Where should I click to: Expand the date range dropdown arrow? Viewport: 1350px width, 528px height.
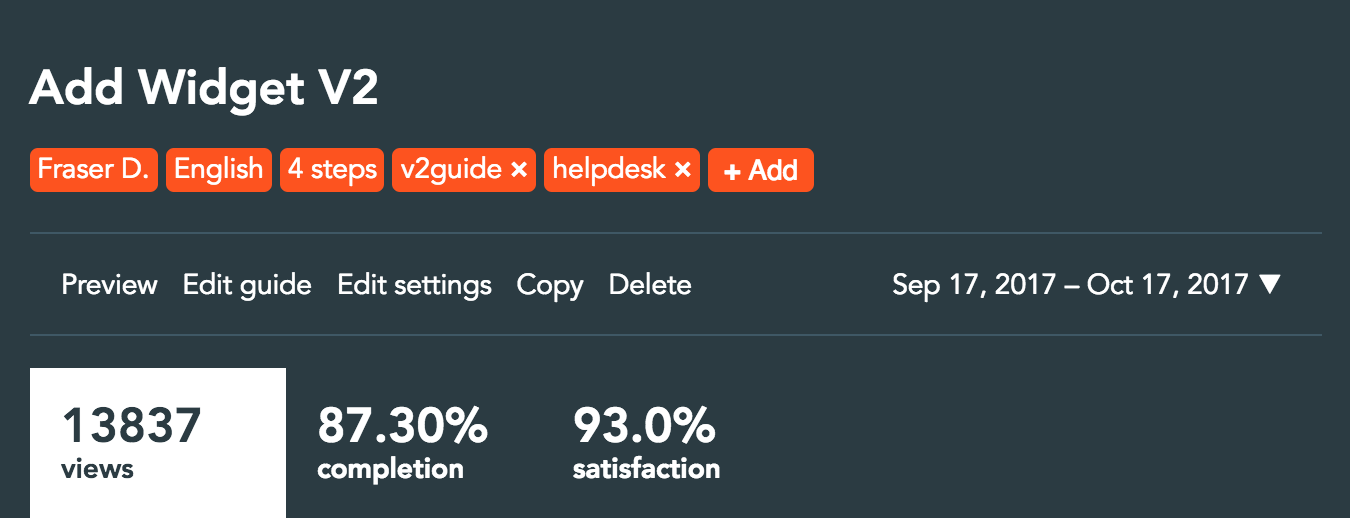click(x=1270, y=285)
